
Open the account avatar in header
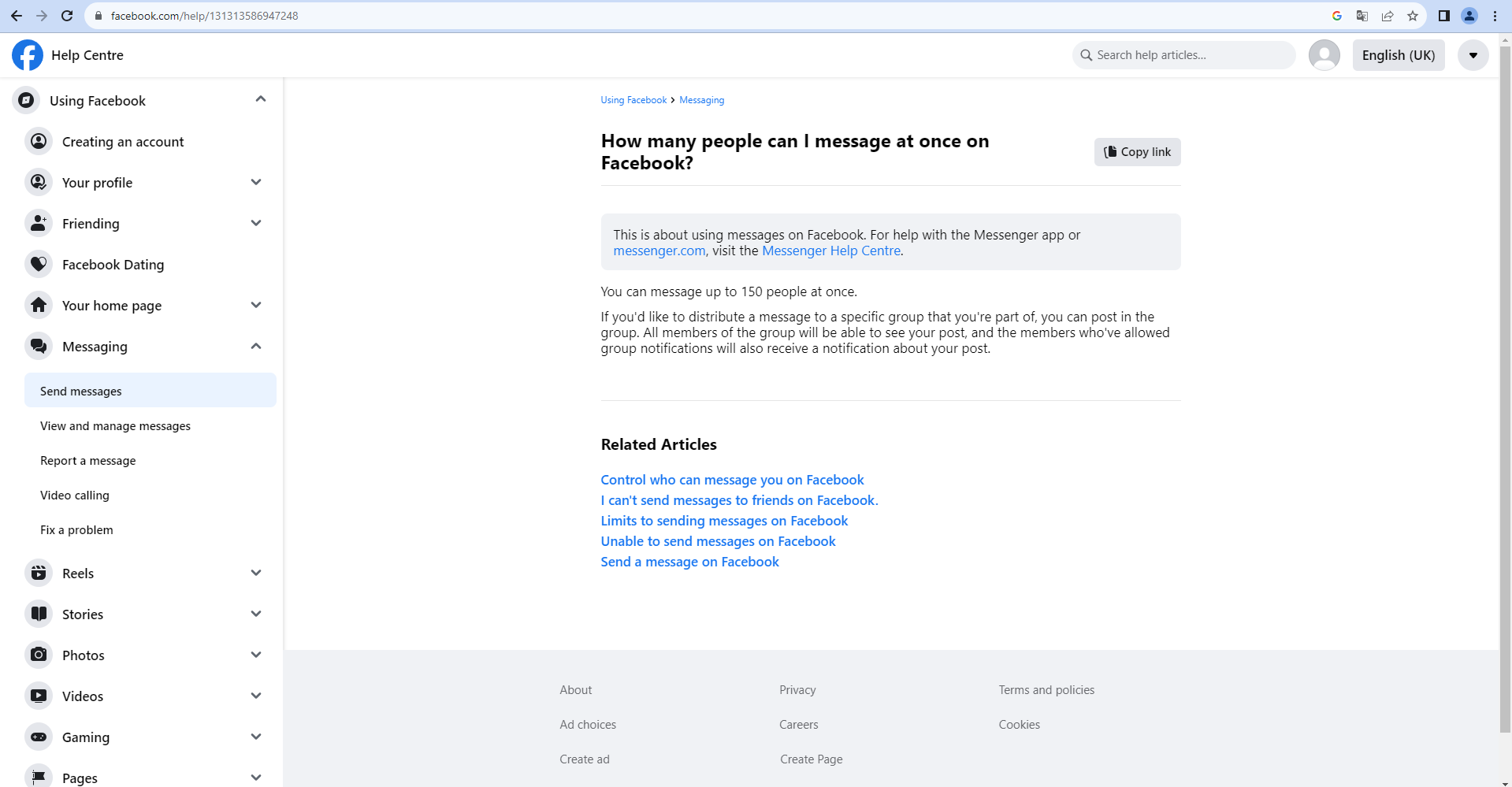(1324, 55)
